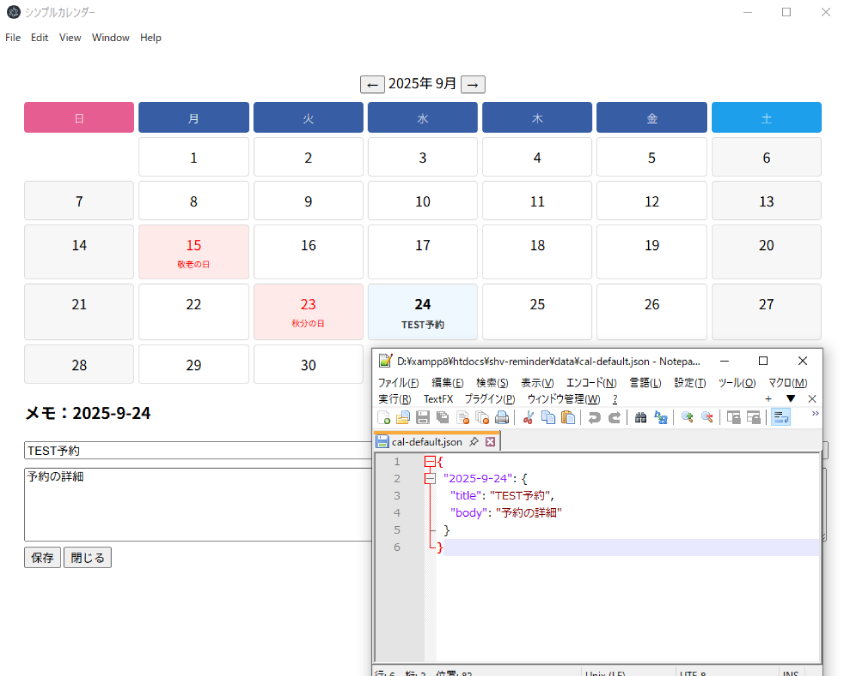Viewport: 844px width, 676px height.
Task: Click inside the TEST予約 title field
Action: click(x=195, y=451)
